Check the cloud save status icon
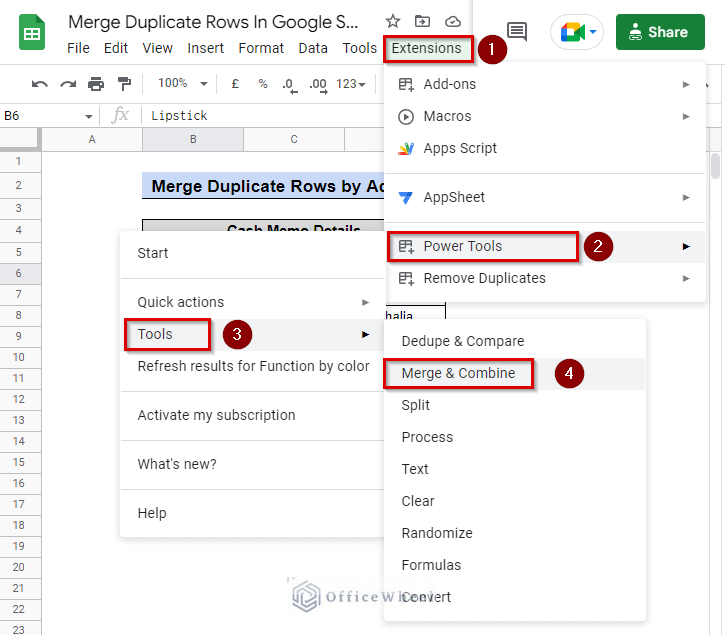The height and width of the screenshot is (635, 725). coord(453,21)
